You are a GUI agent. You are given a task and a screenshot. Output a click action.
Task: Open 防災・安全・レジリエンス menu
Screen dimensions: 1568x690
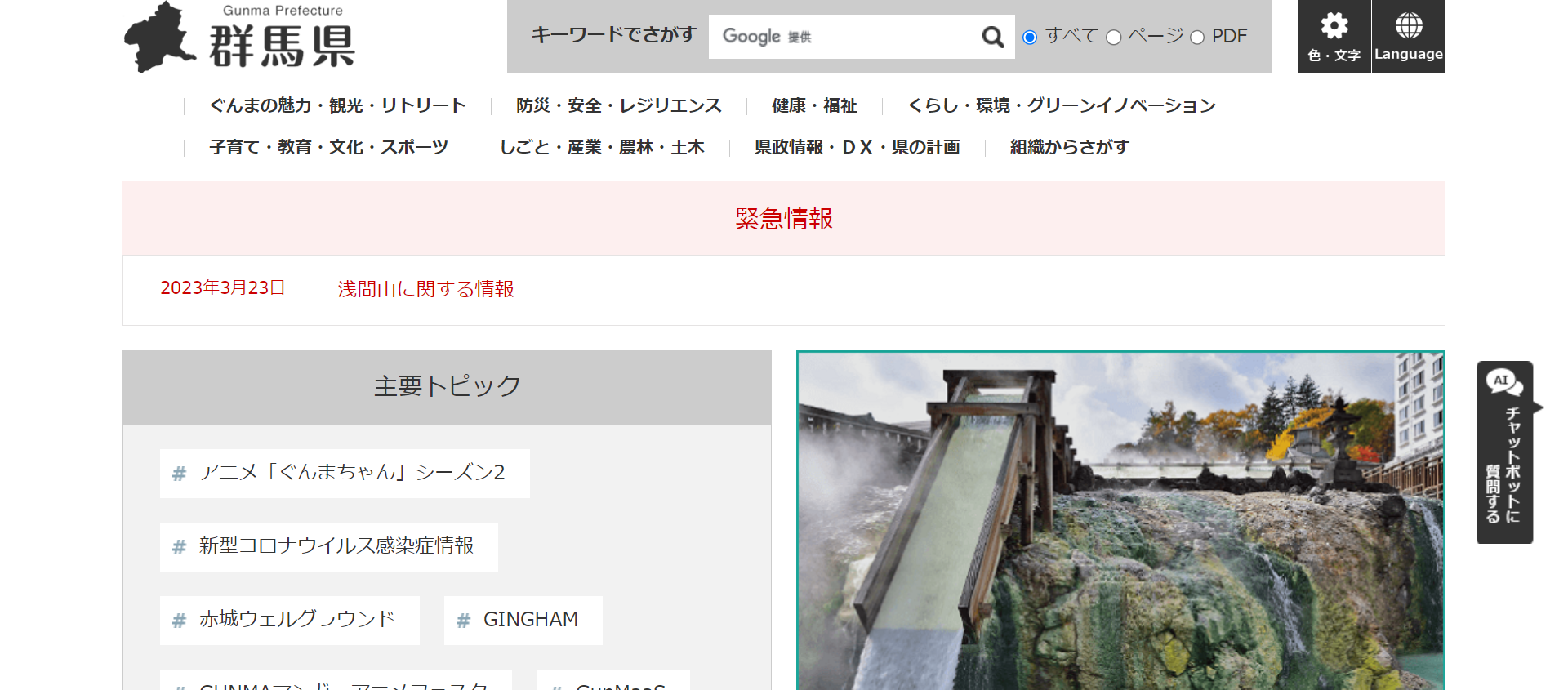click(619, 105)
